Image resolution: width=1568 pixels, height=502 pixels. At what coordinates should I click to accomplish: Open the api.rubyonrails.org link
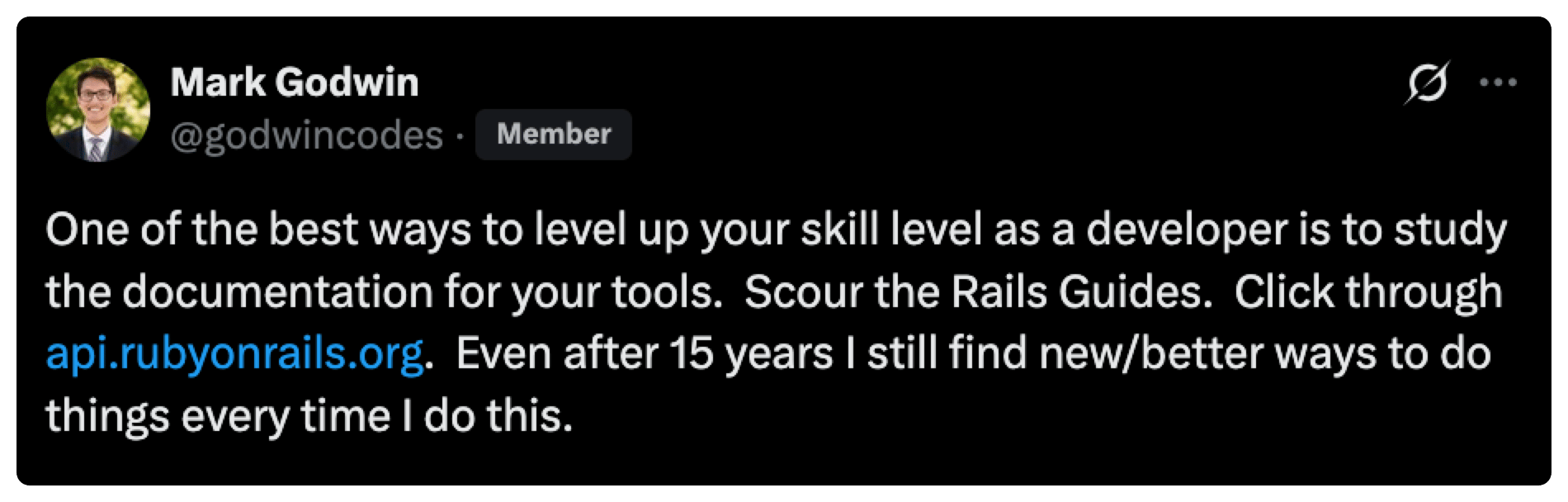(234, 354)
